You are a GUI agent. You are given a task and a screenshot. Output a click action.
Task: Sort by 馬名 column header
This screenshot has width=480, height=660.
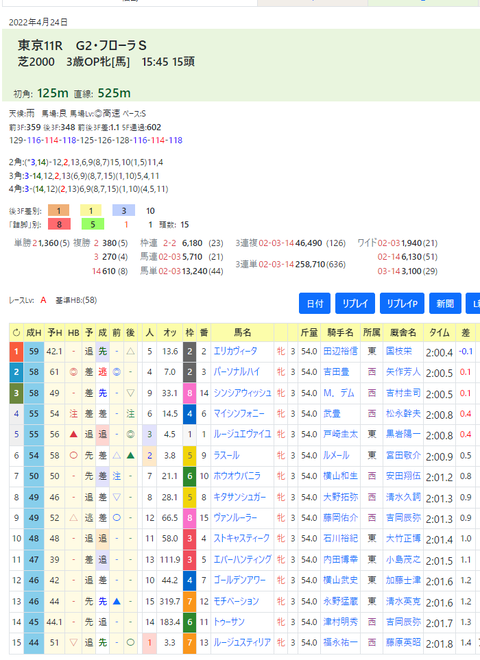coord(242,333)
